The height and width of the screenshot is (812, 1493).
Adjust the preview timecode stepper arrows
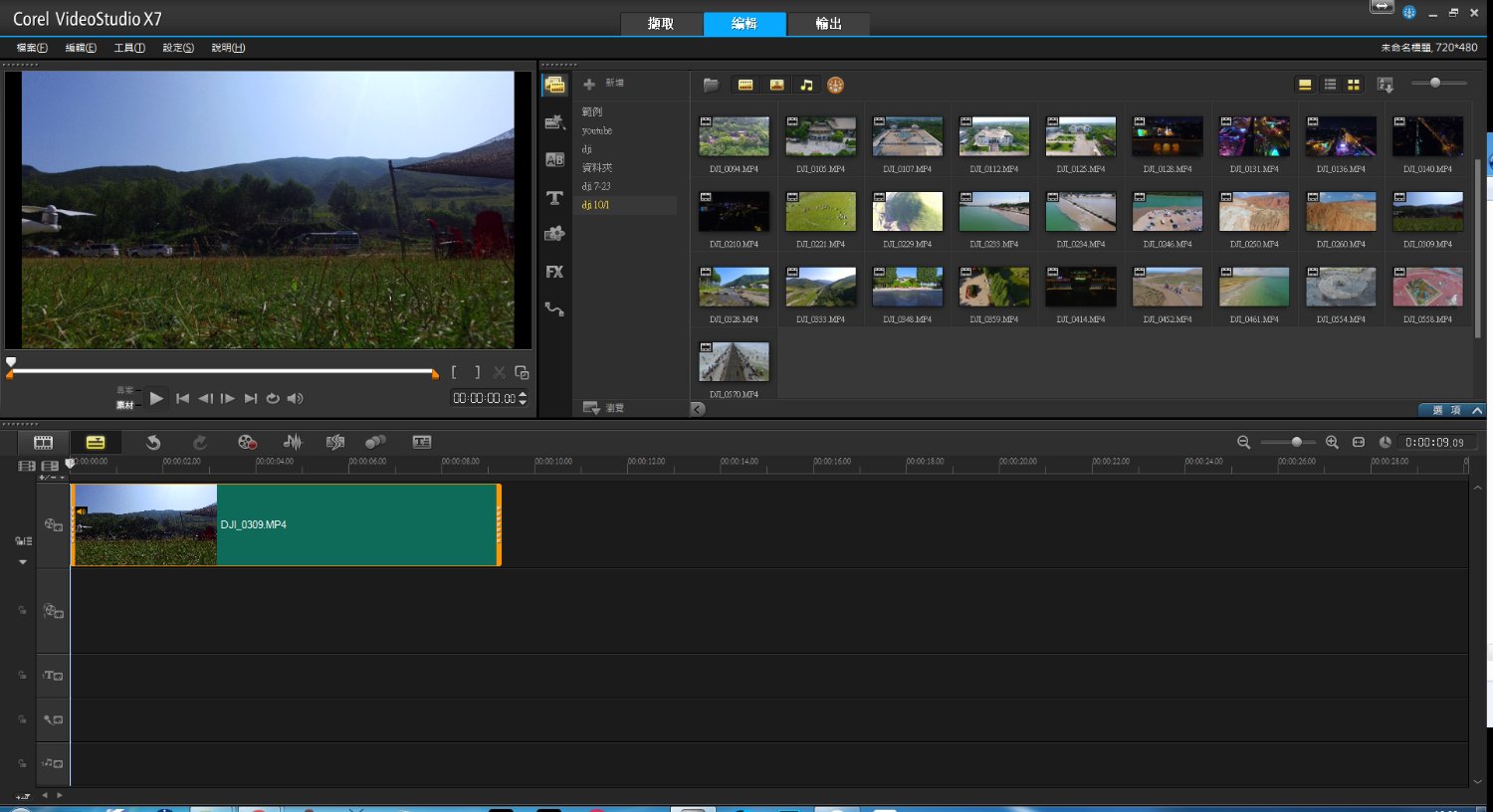coord(524,398)
